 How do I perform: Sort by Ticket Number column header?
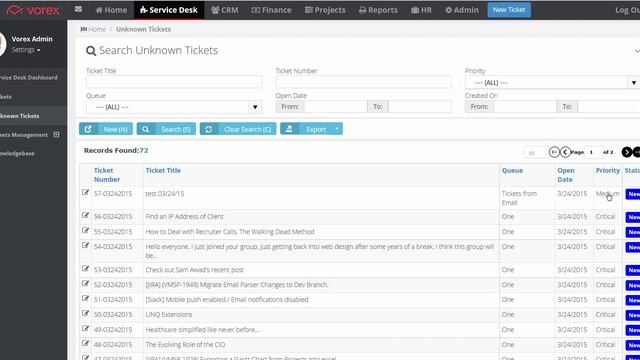click(107, 175)
